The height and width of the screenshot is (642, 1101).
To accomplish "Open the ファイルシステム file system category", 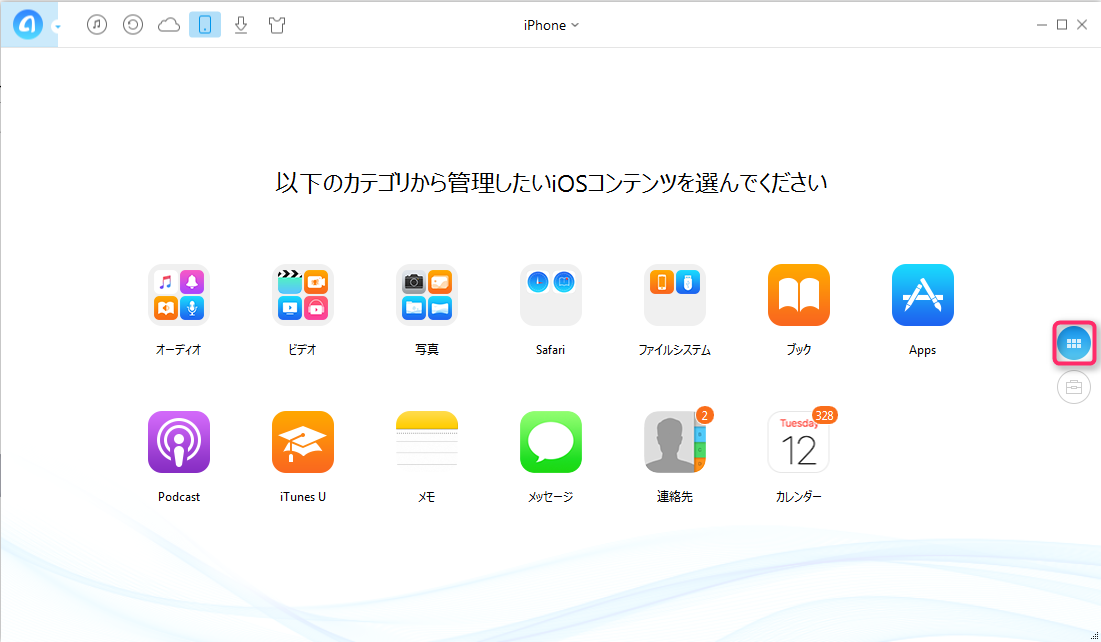I will 675,295.
